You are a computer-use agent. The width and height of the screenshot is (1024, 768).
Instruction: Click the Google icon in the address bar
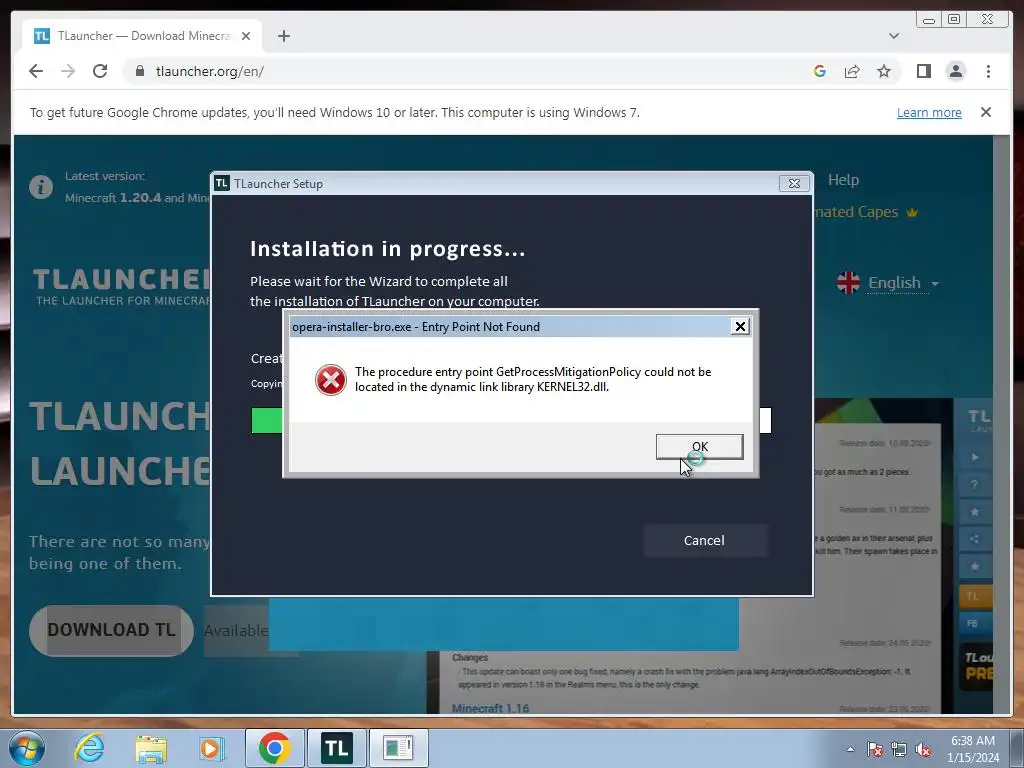820,71
